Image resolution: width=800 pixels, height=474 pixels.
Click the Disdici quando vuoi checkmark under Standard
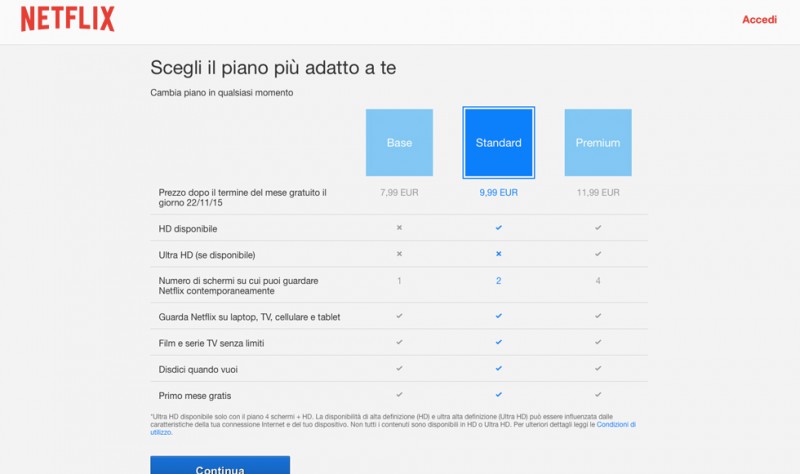coord(498,368)
